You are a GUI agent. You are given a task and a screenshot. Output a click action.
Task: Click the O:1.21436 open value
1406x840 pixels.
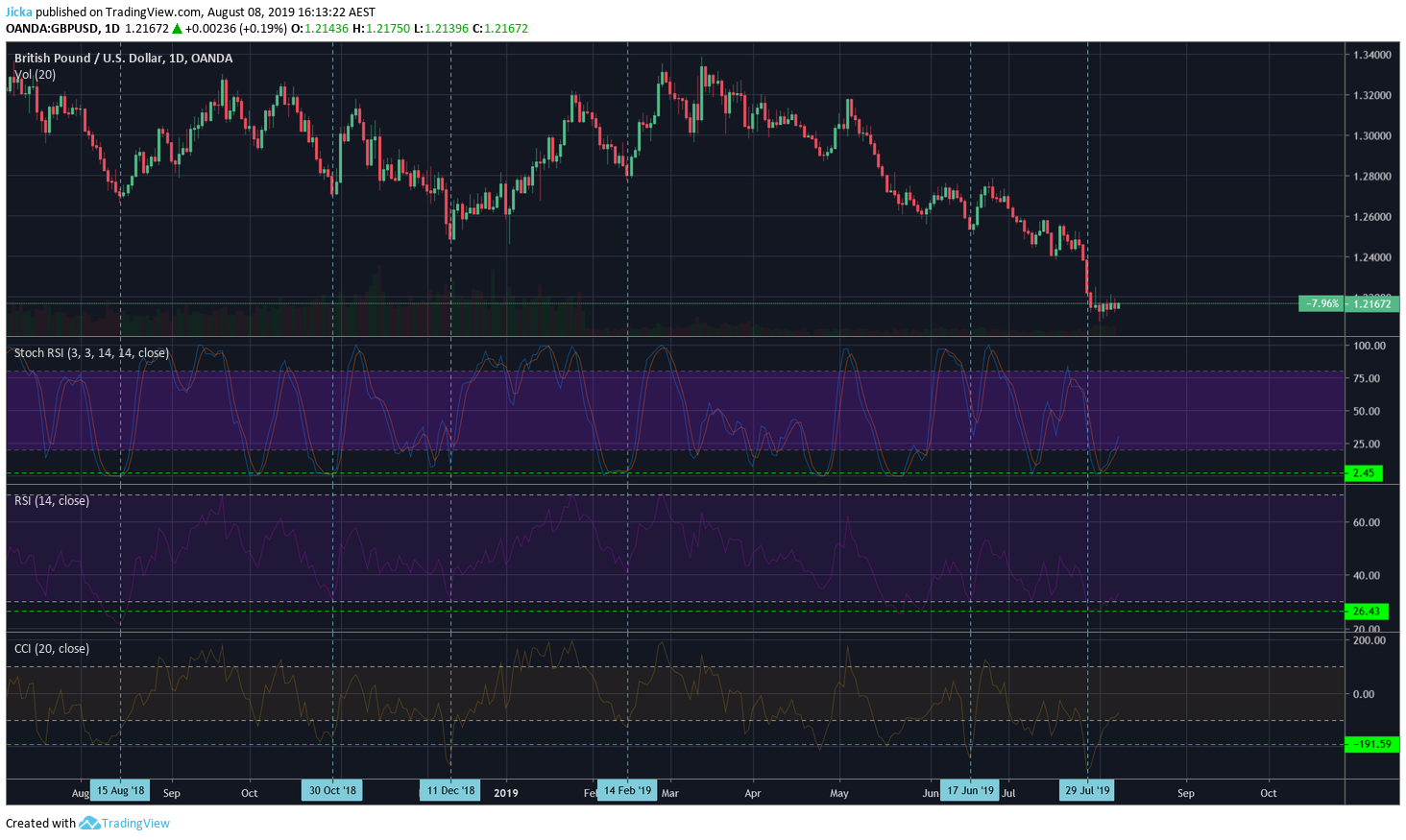320,29
